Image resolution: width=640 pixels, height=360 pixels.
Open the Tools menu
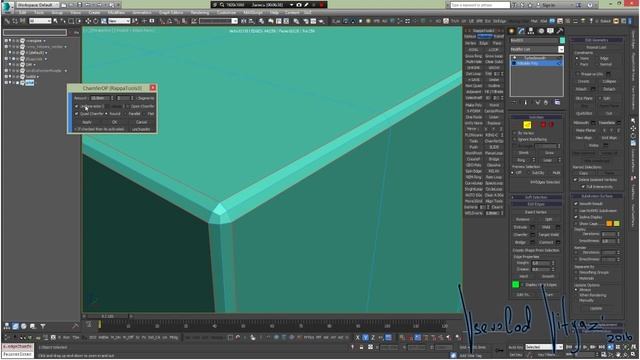click(x=39, y=13)
